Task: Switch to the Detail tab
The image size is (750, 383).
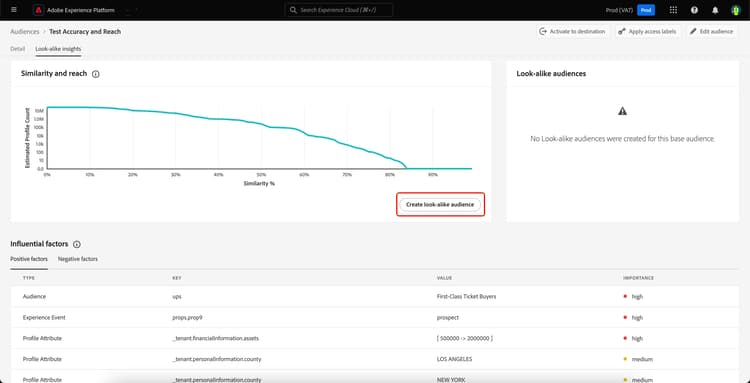Action: click(18, 49)
